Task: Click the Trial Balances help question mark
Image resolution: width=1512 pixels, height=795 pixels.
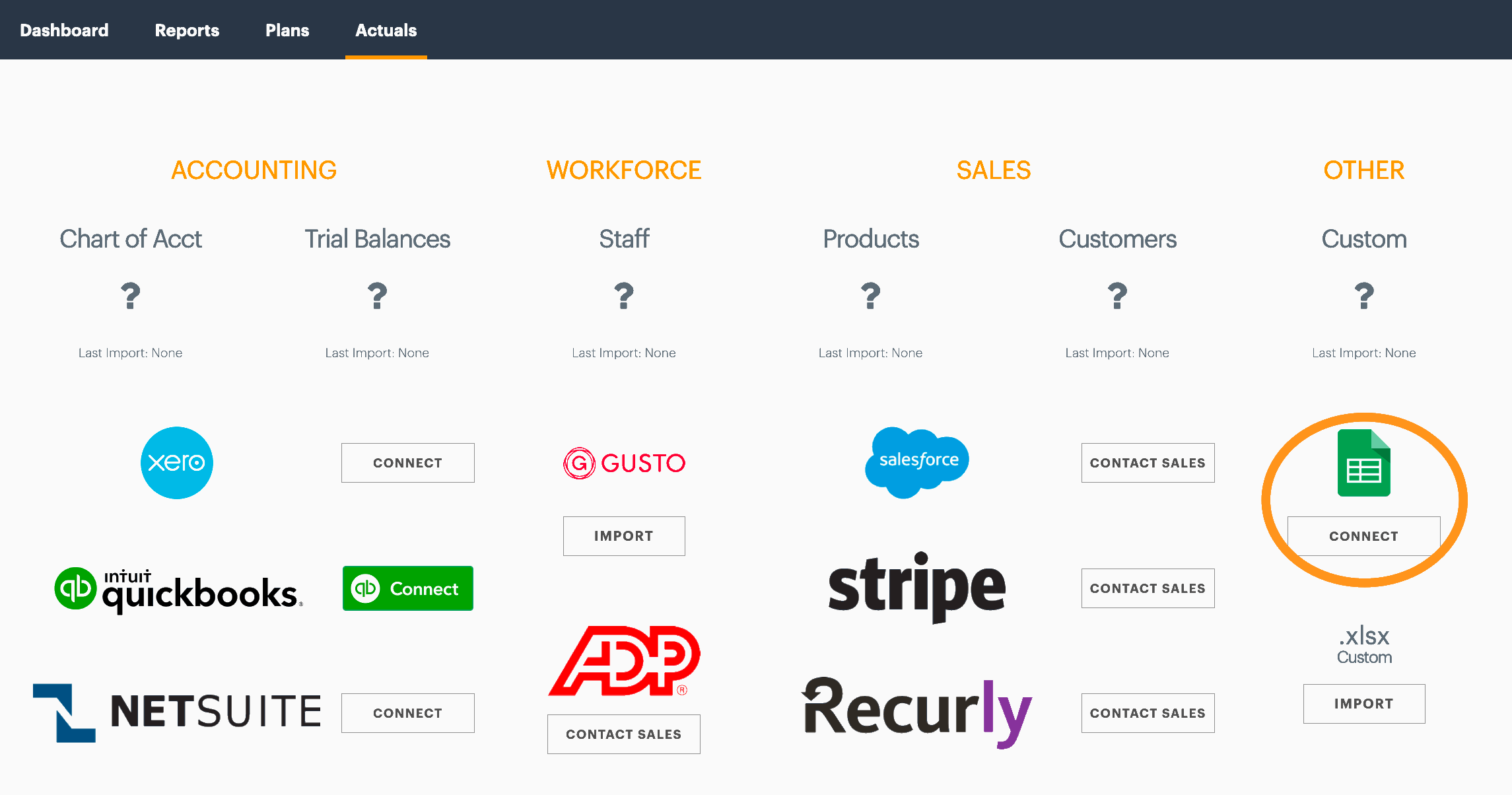Action: click(377, 296)
